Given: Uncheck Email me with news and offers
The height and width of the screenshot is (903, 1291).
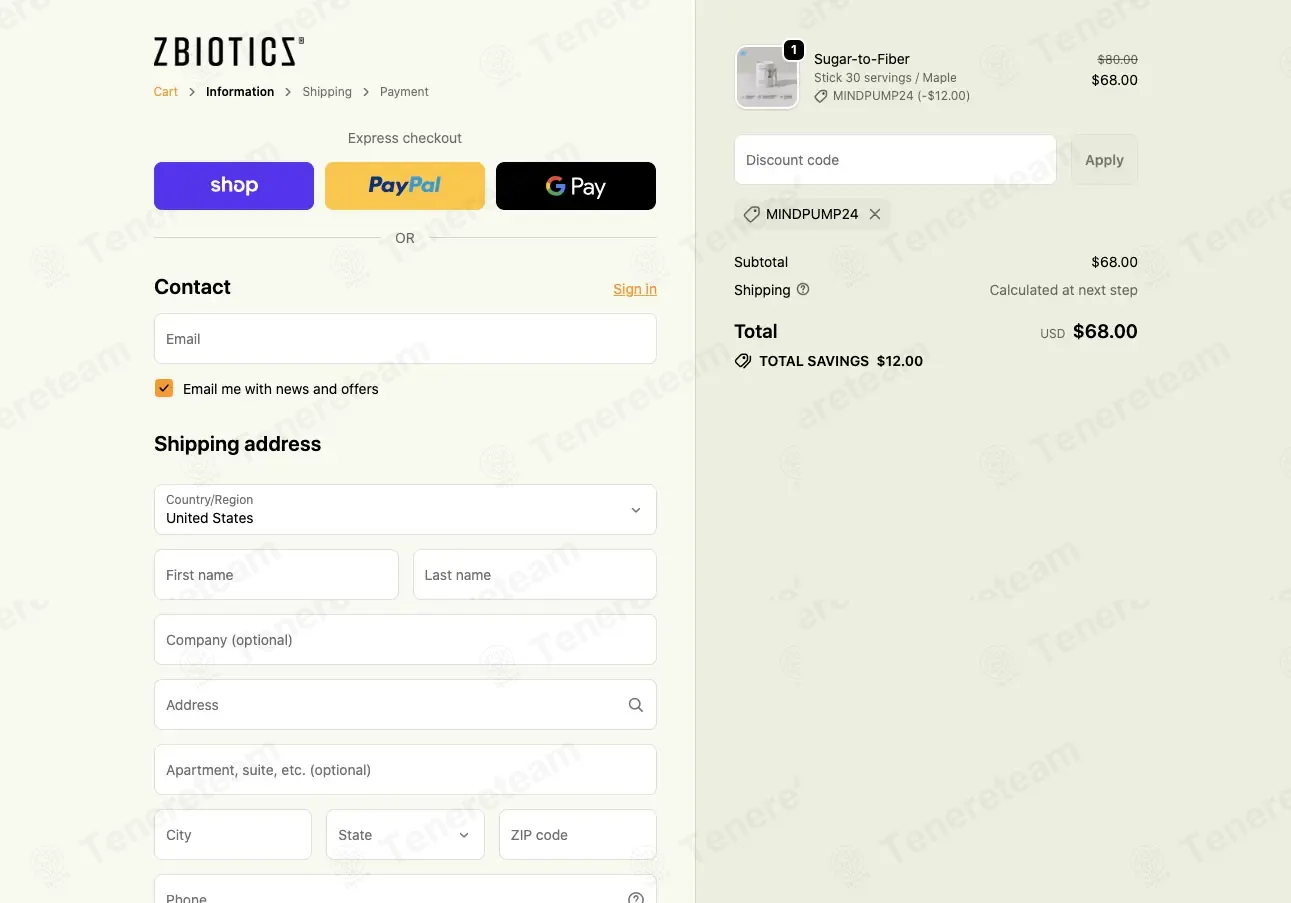Looking at the screenshot, I should (164, 388).
